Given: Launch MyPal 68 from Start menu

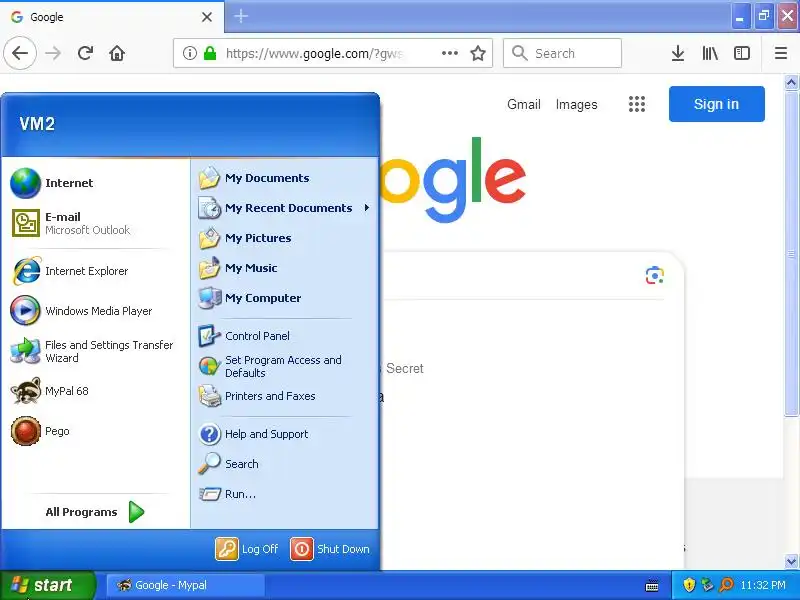Looking at the screenshot, I should click(96, 391).
